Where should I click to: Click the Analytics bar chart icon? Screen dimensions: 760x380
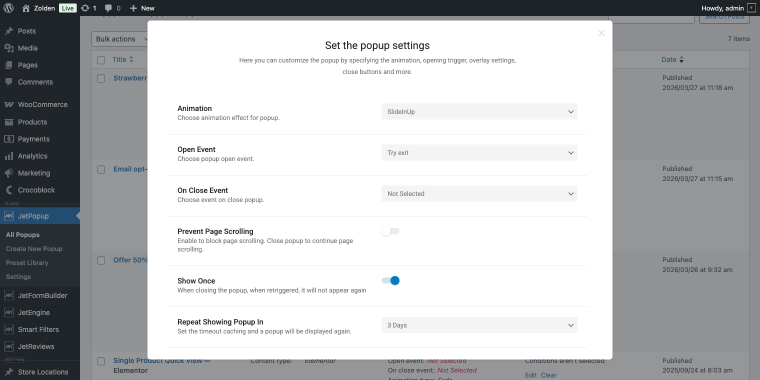(x=9, y=156)
